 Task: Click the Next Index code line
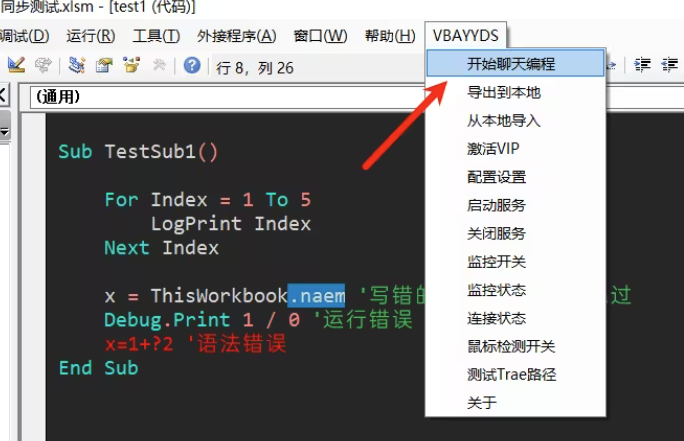161,248
